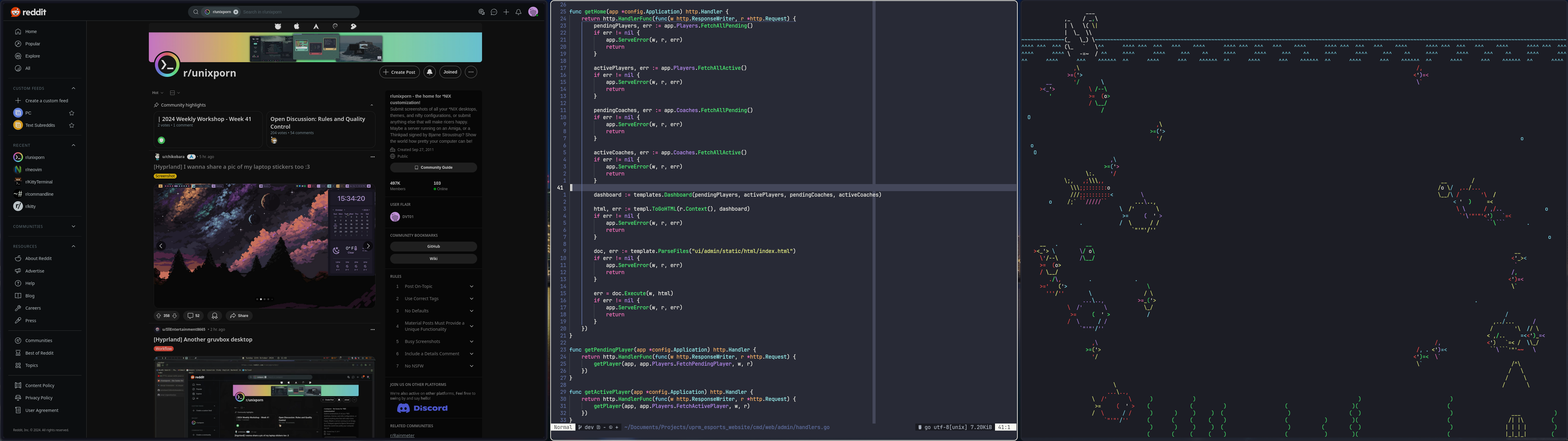Give an award to the stickers post
The width and height of the screenshot is (1568, 441).
pos(214,315)
